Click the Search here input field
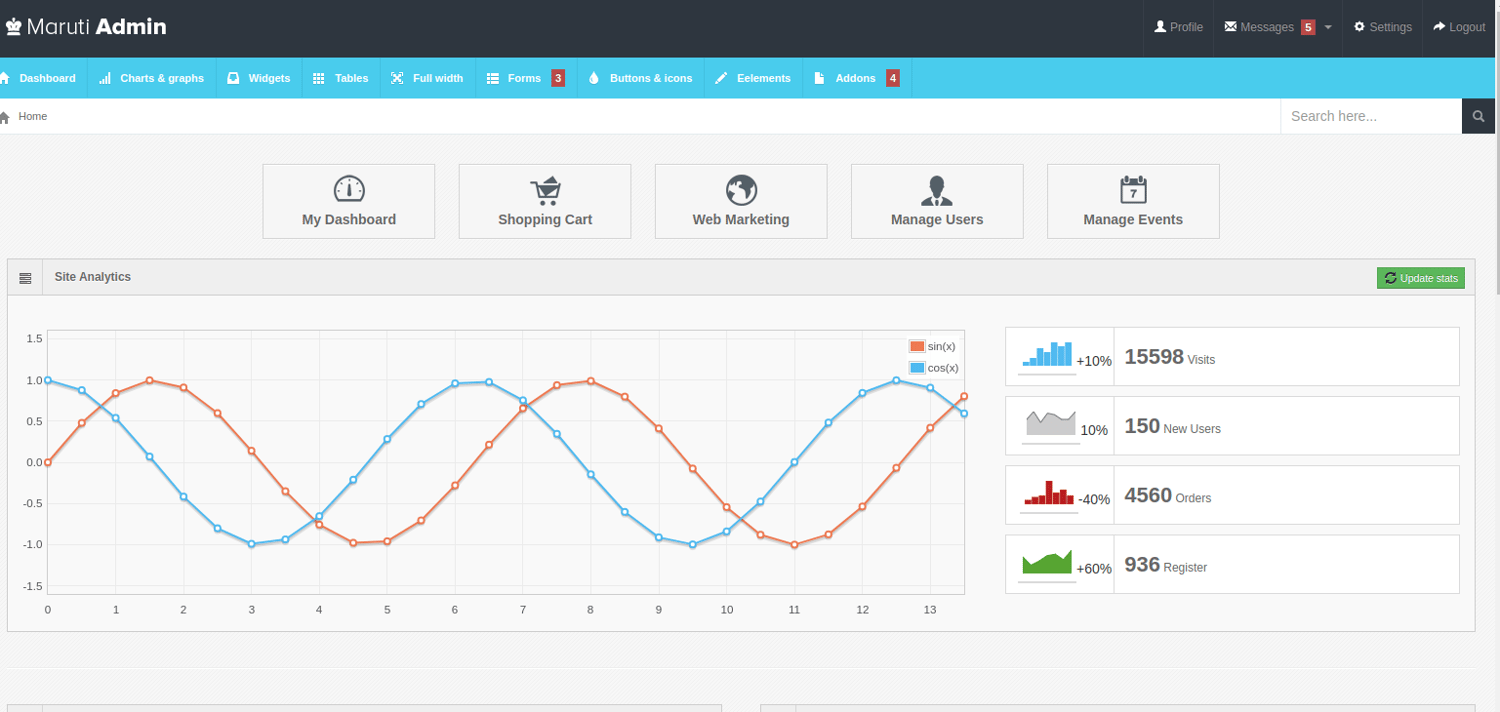Viewport: 1500px width, 712px height. click(x=1371, y=116)
